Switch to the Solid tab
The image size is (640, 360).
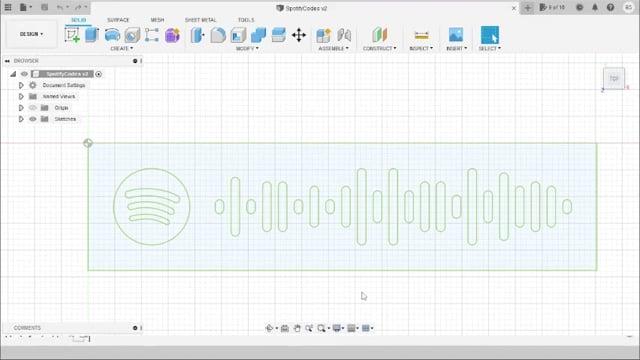[78, 20]
